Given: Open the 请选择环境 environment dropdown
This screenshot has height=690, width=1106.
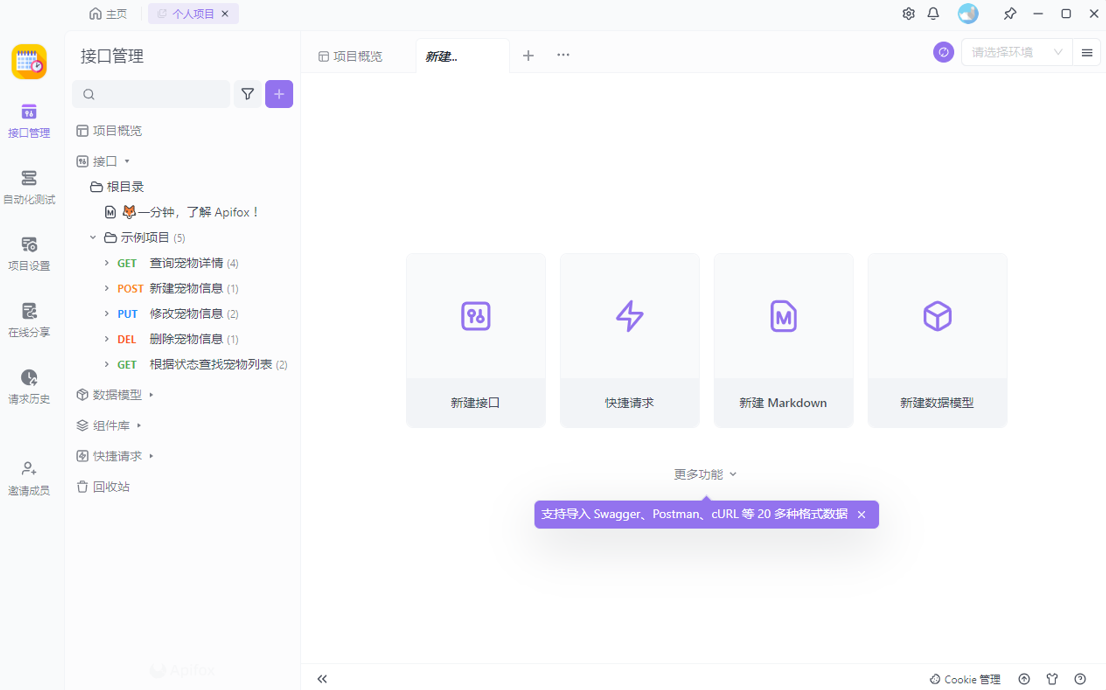Looking at the screenshot, I should (x=1015, y=52).
